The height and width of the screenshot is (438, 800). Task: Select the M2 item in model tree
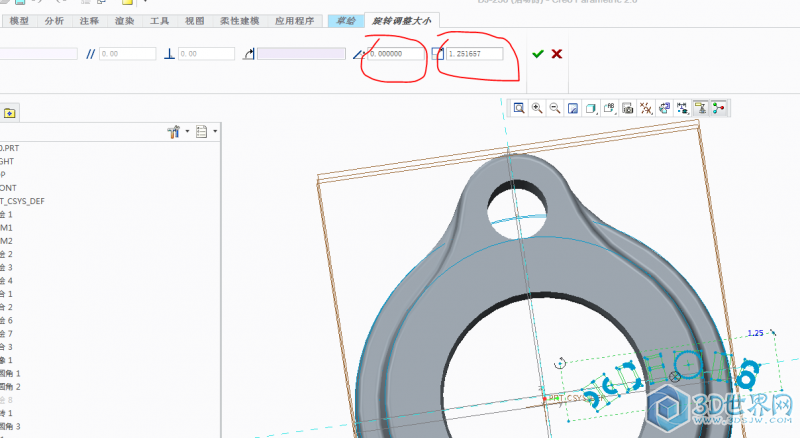click(7, 241)
